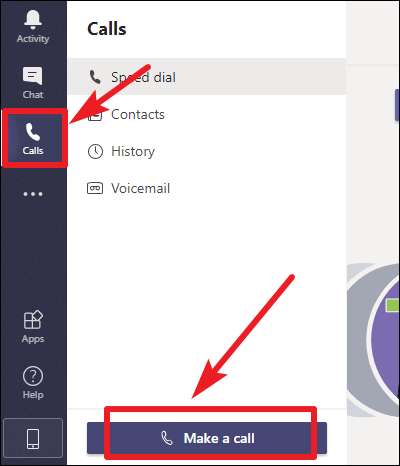Click the Calls panel heading
The image size is (400, 466).
[x=107, y=29]
